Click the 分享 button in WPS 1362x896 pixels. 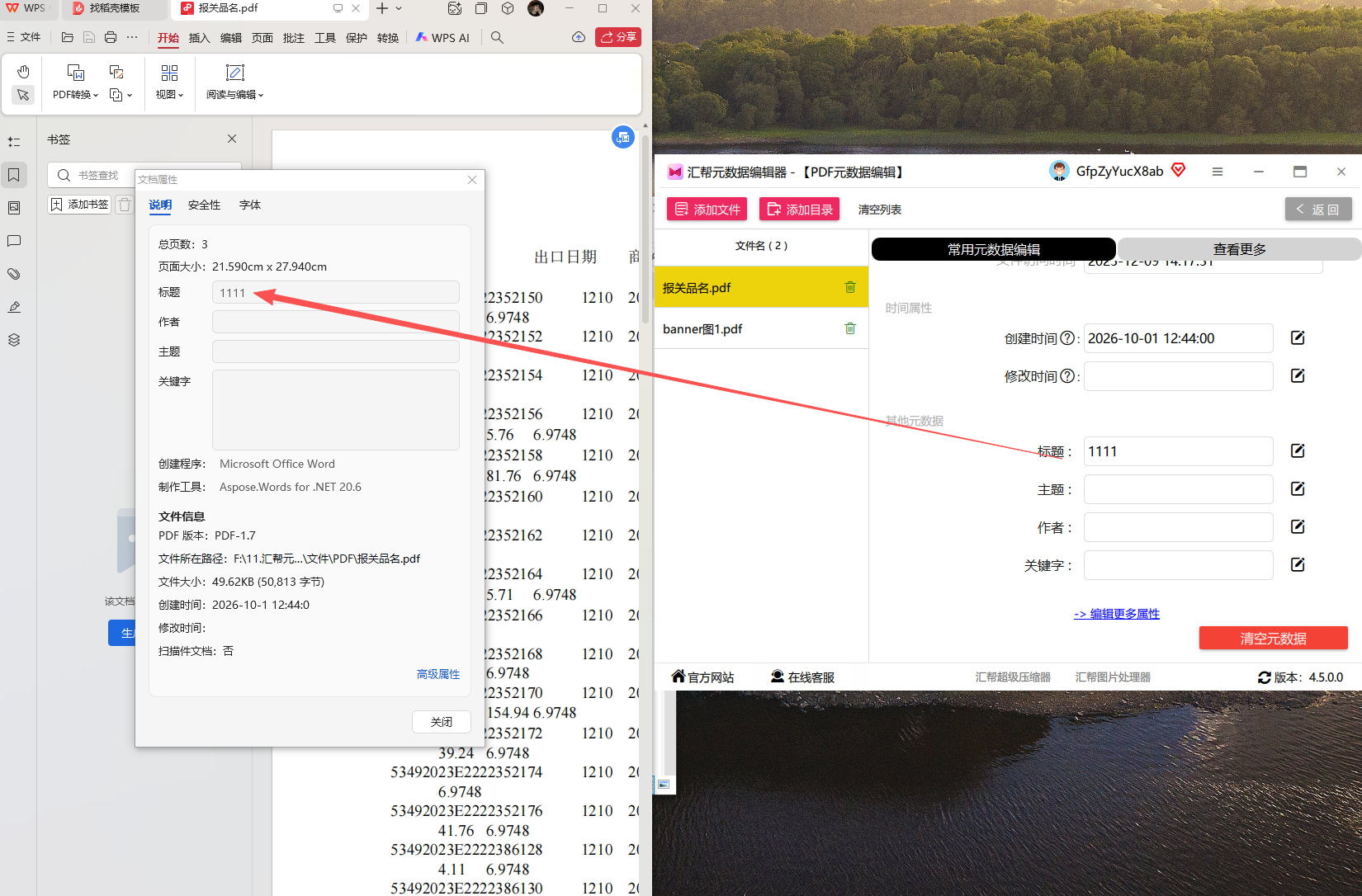(x=618, y=37)
